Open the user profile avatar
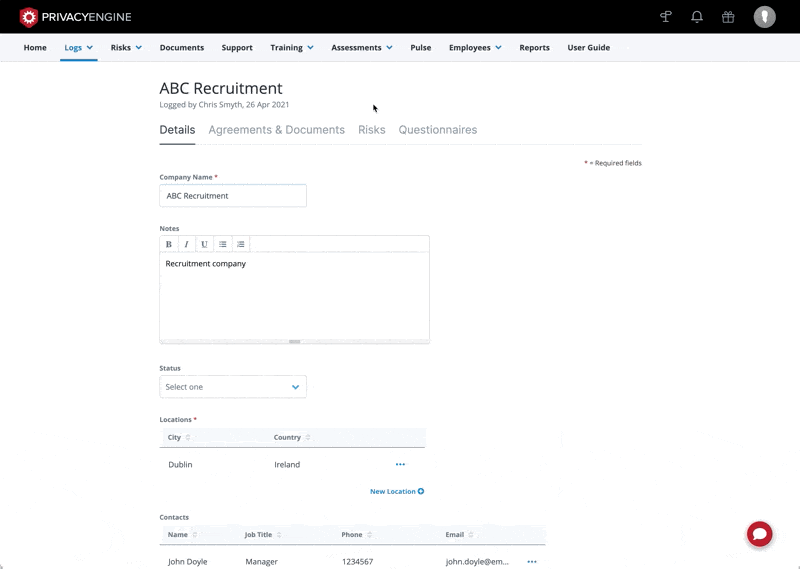Viewport: 800px width, 569px height. [x=764, y=17]
